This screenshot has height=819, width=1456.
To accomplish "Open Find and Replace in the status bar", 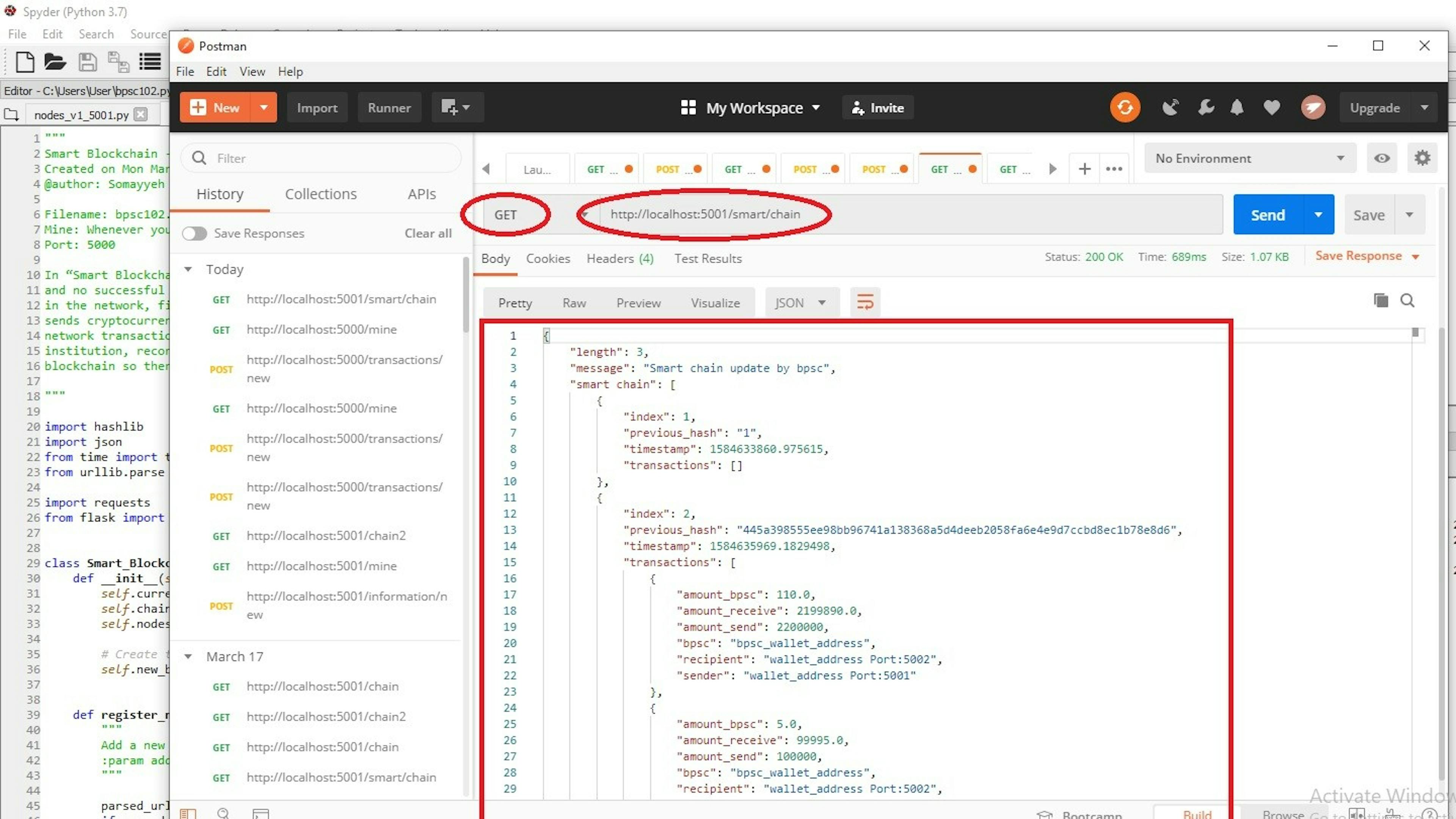I will pyautogui.click(x=223, y=813).
